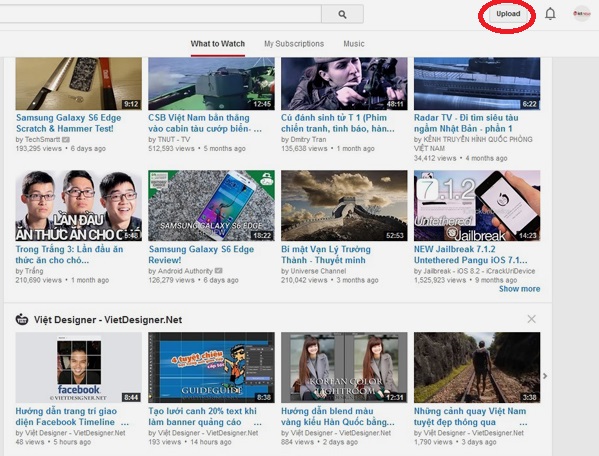Visit the TNUT - TV channel link
The width and height of the screenshot is (599, 456).
[173, 139]
